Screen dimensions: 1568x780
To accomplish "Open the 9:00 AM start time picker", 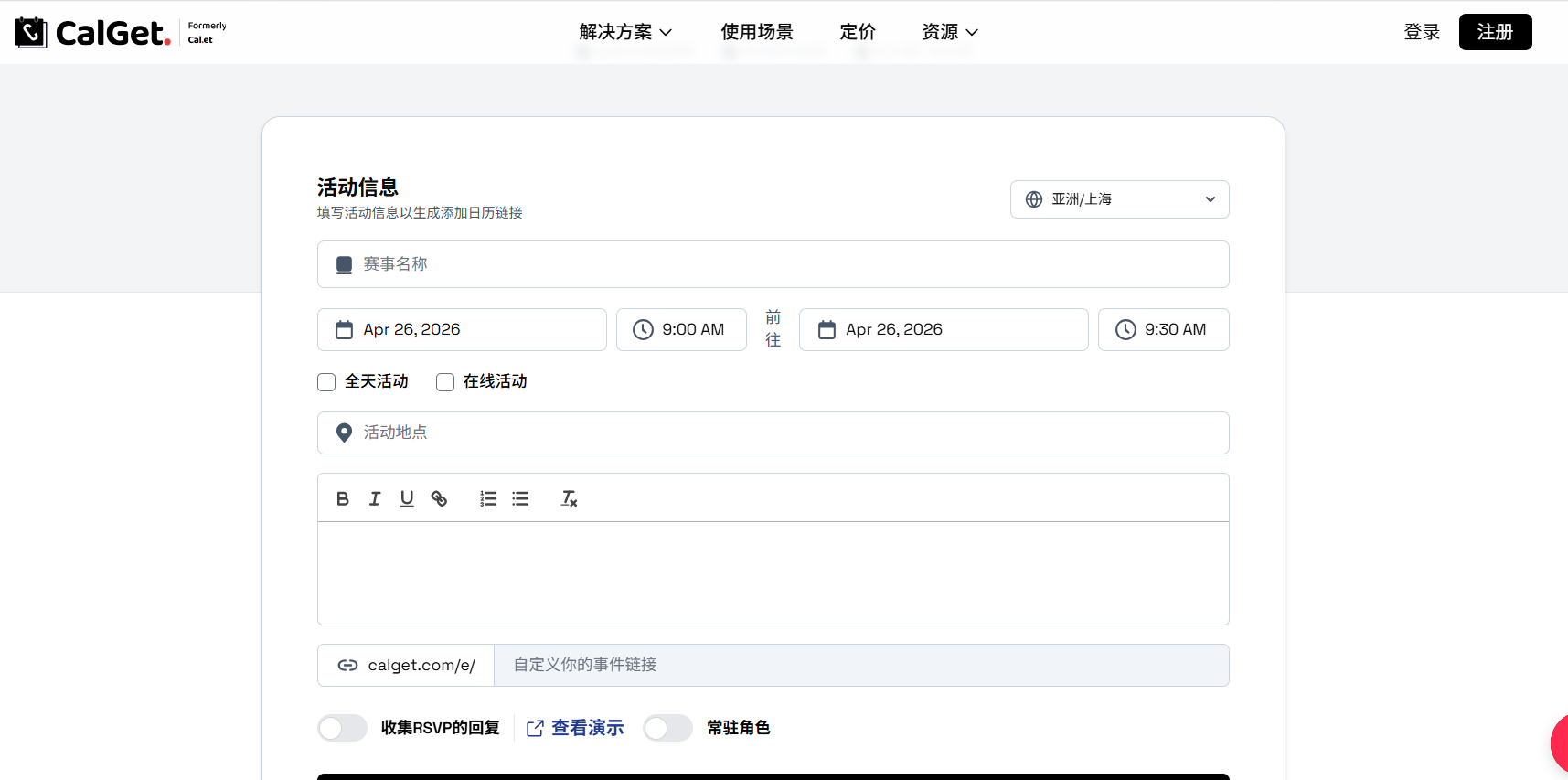I will click(681, 329).
